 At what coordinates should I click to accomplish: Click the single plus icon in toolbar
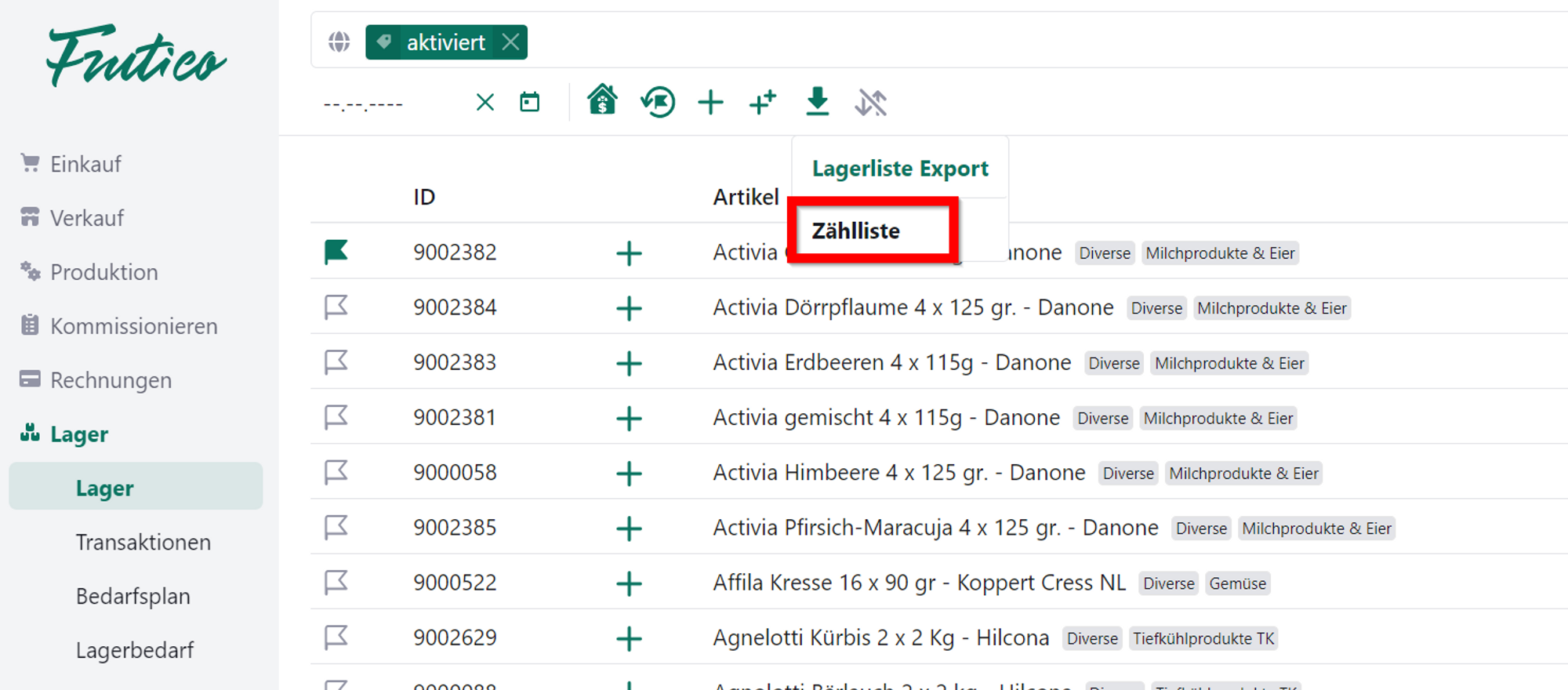(x=710, y=103)
